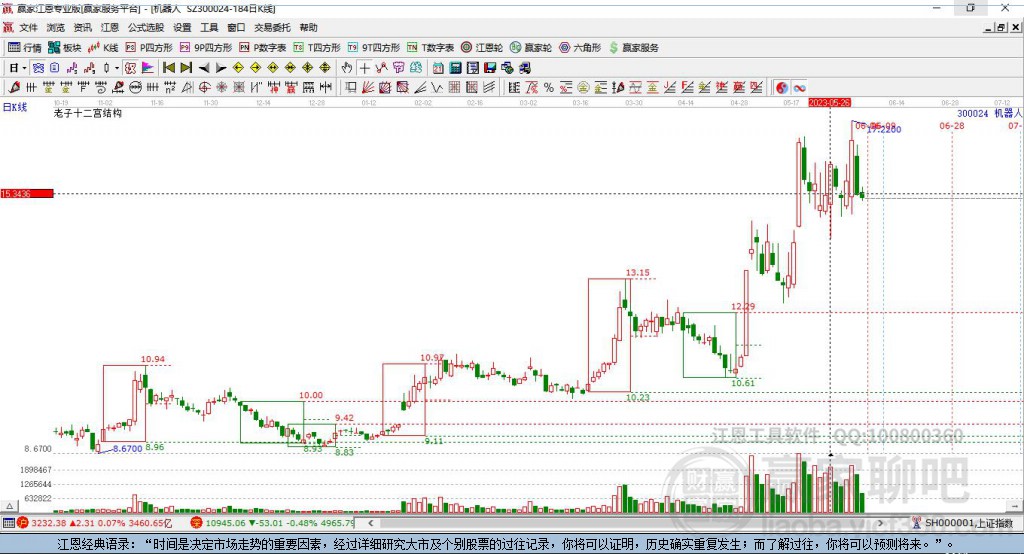The height and width of the screenshot is (554, 1024).
Task: Select the hand pan tool
Action: click(347, 68)
